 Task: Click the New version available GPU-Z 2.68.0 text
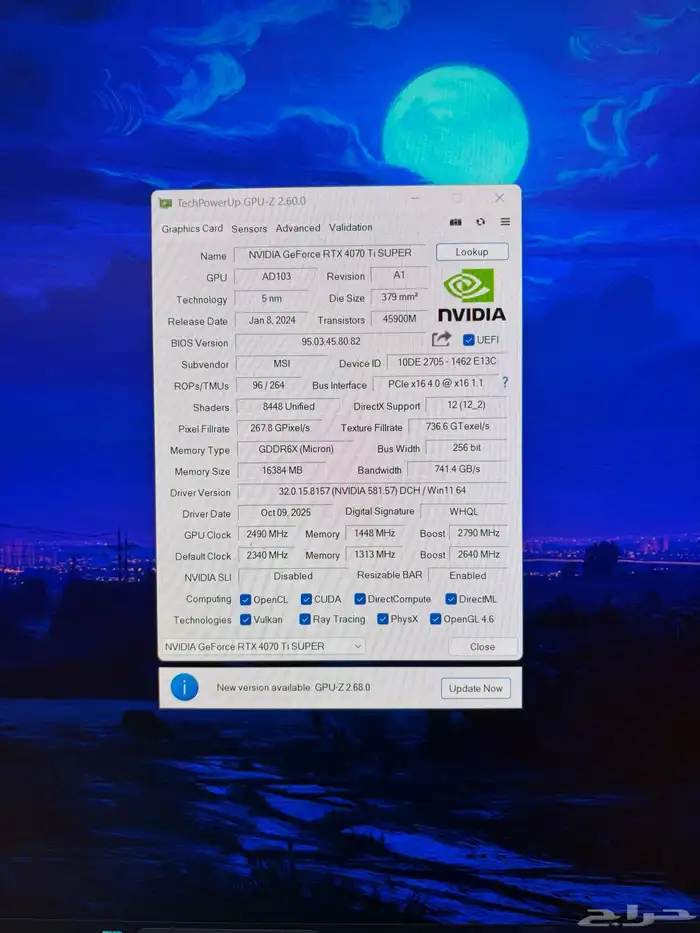293,687
